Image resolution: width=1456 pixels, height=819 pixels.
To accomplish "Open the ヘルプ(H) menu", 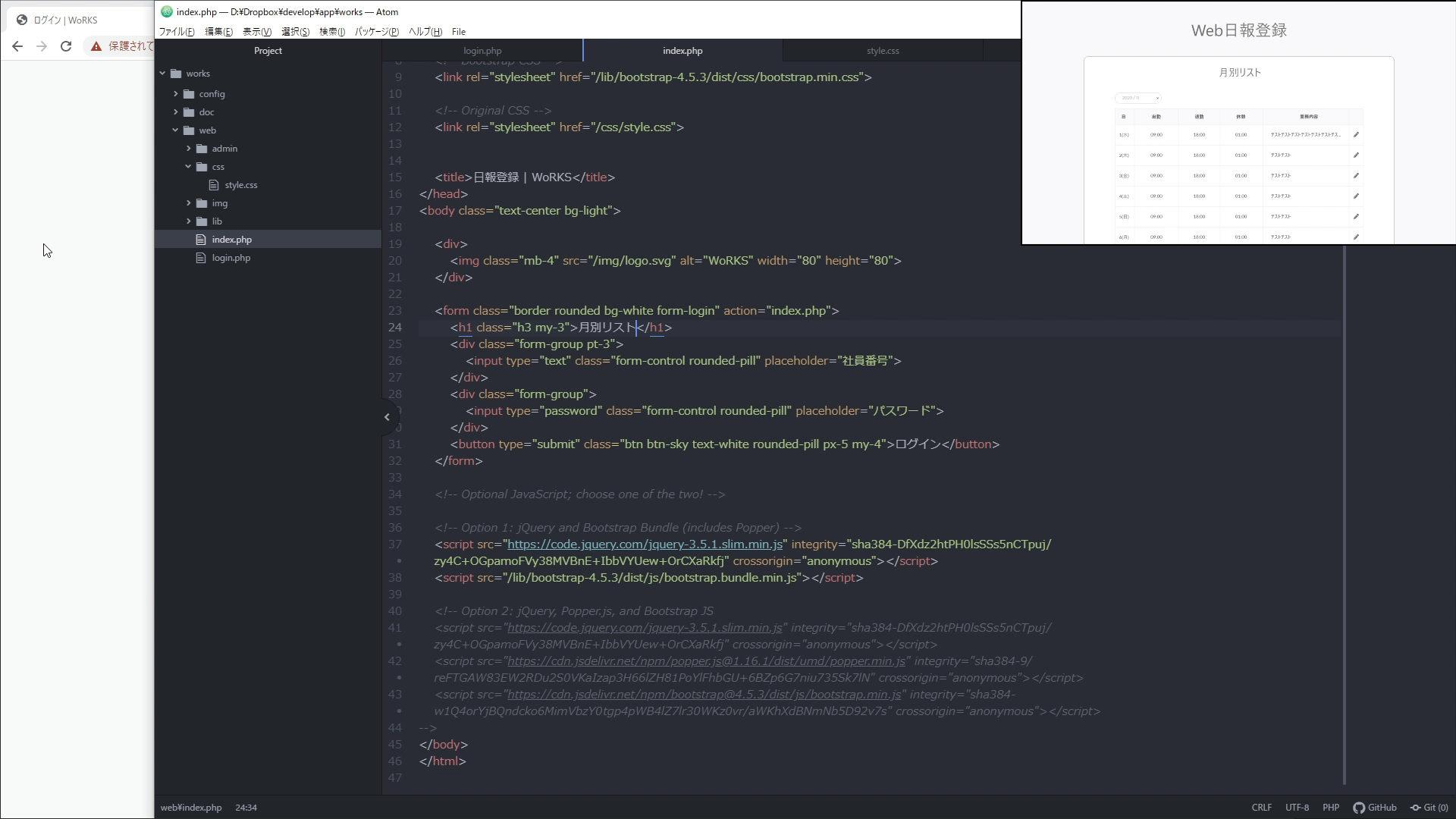I will (x=425, y=32).
